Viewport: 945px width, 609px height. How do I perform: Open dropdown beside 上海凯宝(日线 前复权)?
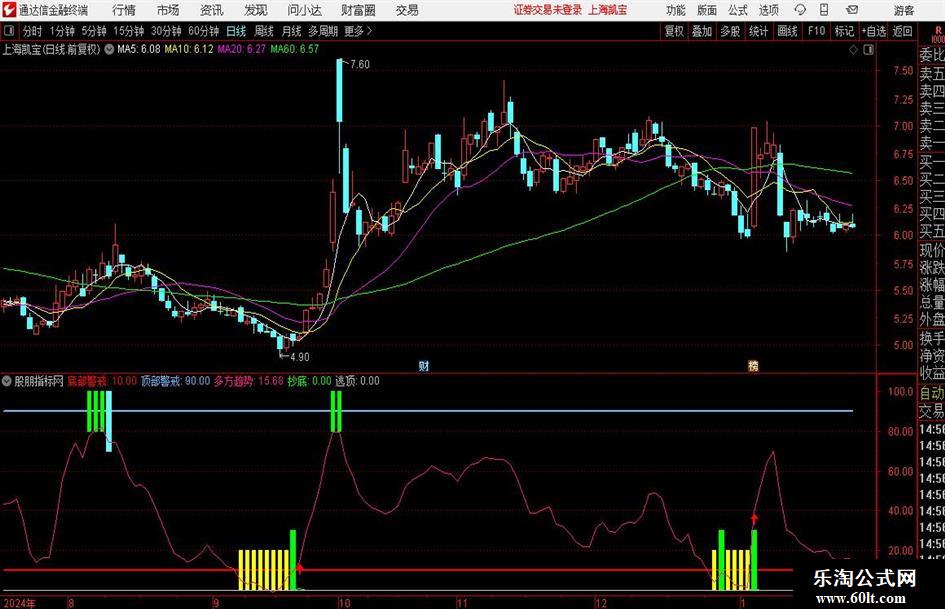(108, 49)
